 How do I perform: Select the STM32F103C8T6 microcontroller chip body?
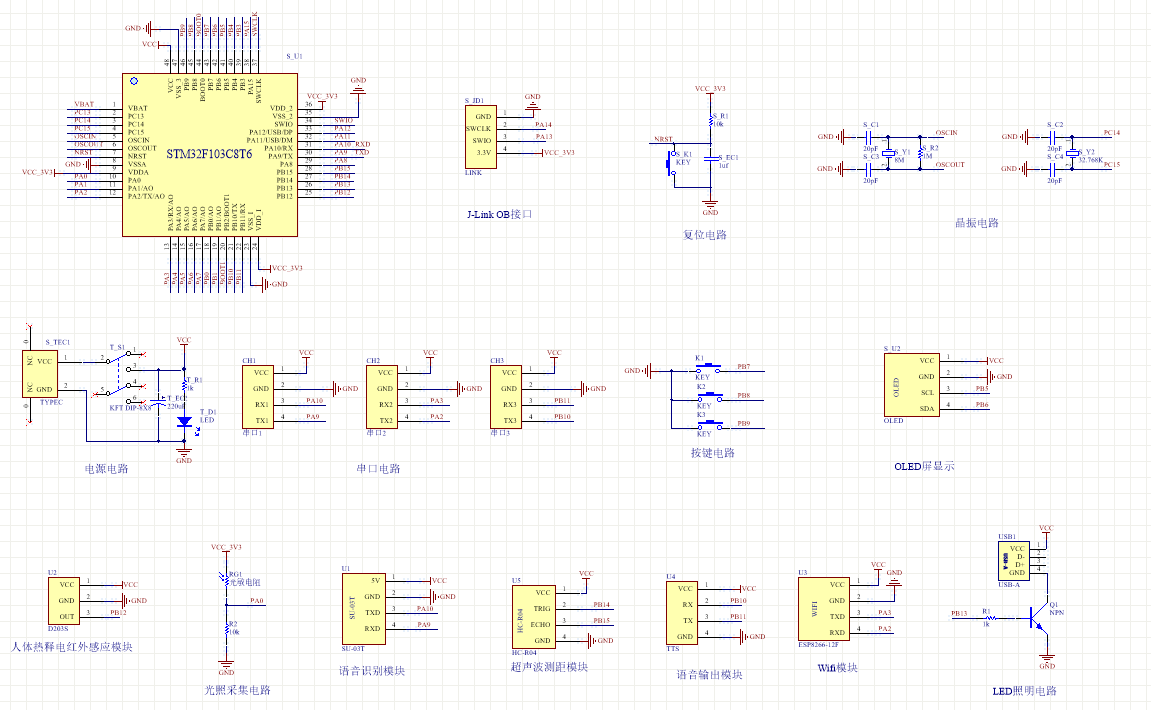tap(210, 154)
